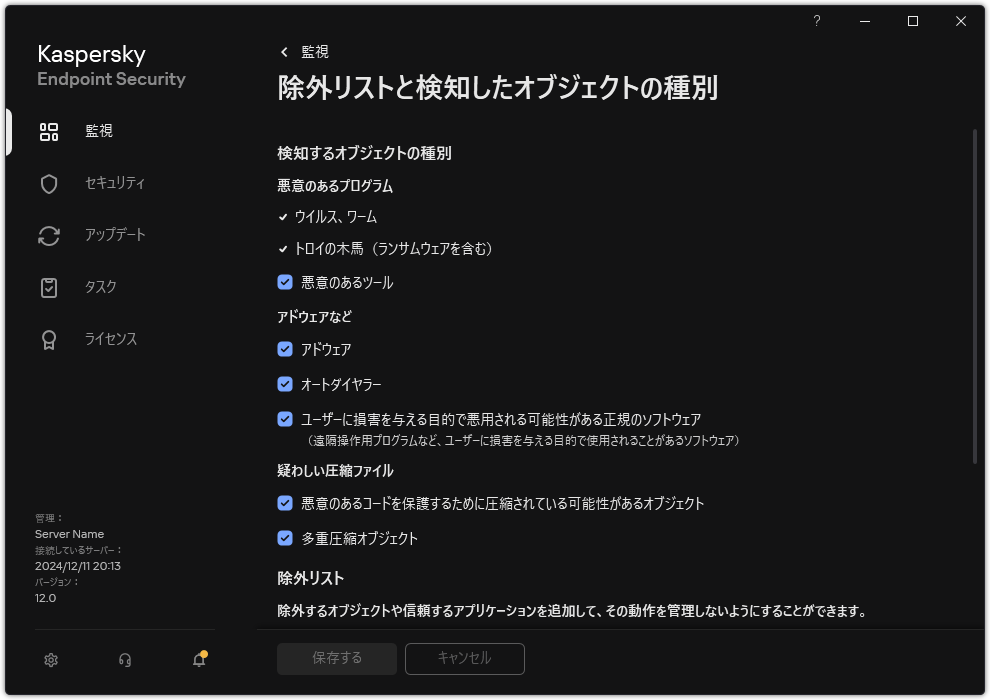Viewport: 990px width, 700px height.
Task: Uncheck the オートダイヤラー checkbox
Action: (283, 383)
